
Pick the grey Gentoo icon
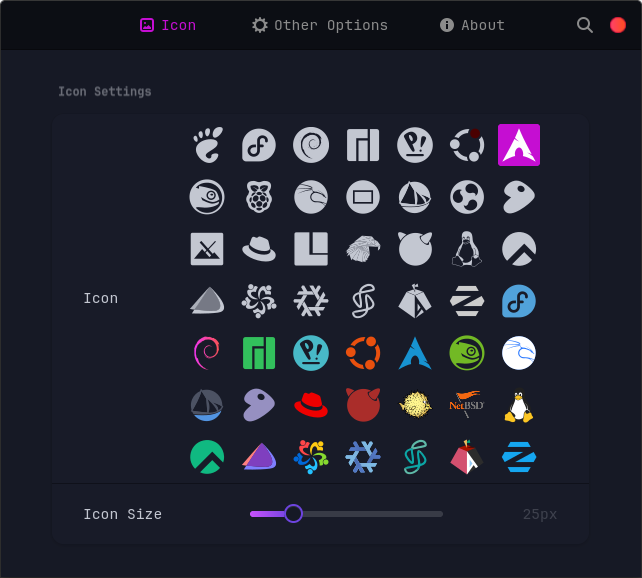click(x=519, y=197)
